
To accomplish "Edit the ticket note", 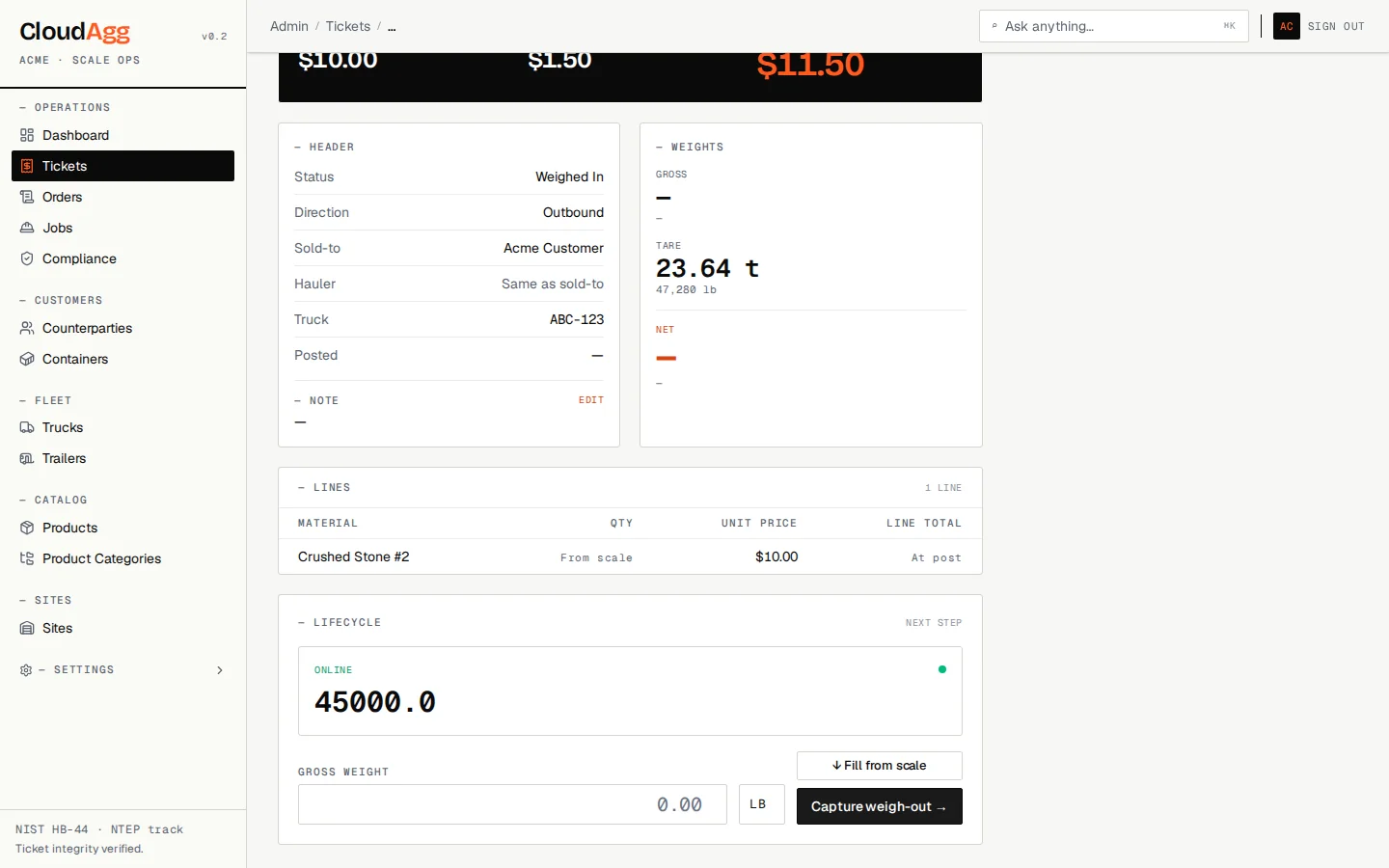I will coord(591,400).
